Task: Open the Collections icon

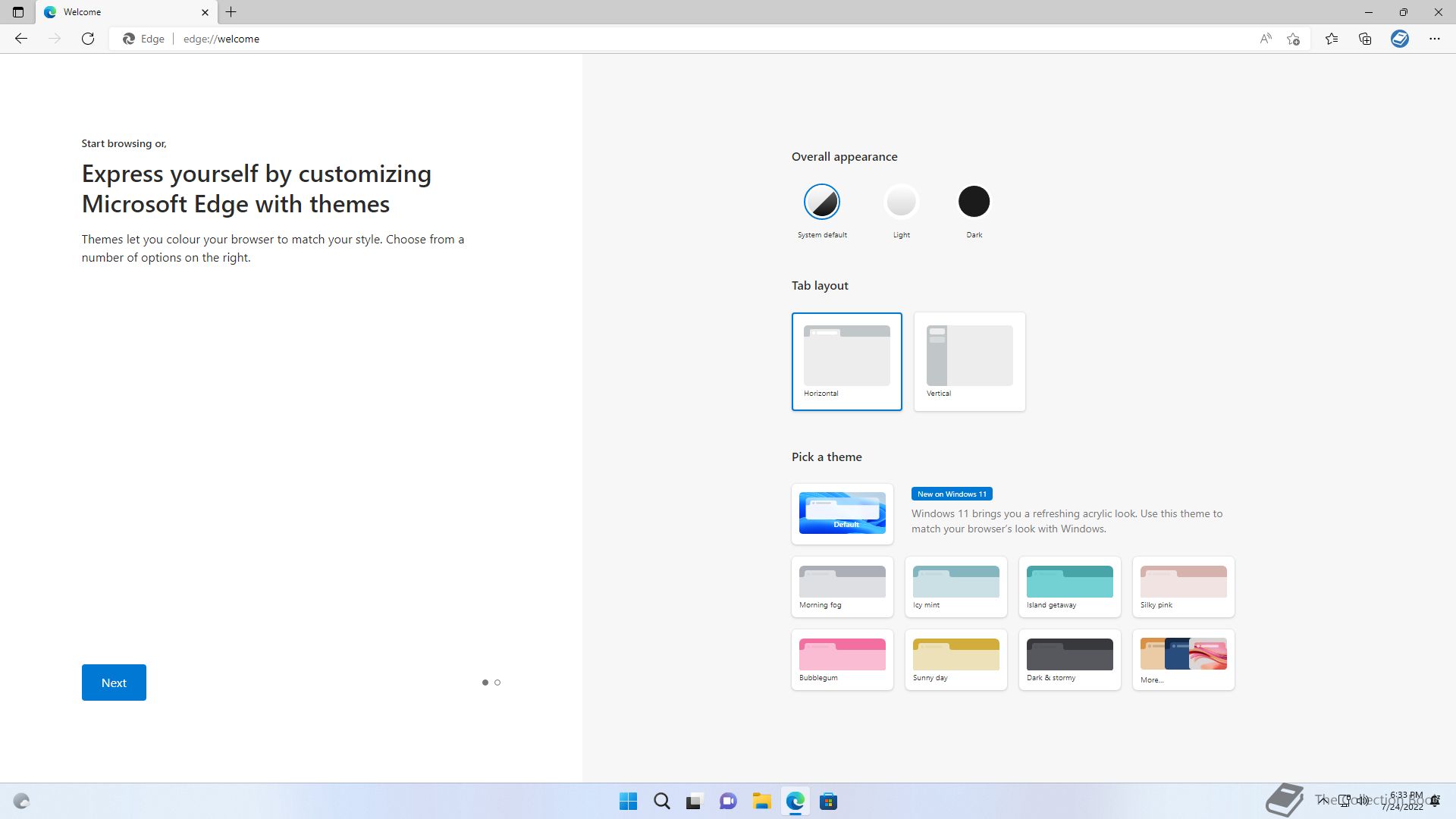Action: tap(1365, 39)
